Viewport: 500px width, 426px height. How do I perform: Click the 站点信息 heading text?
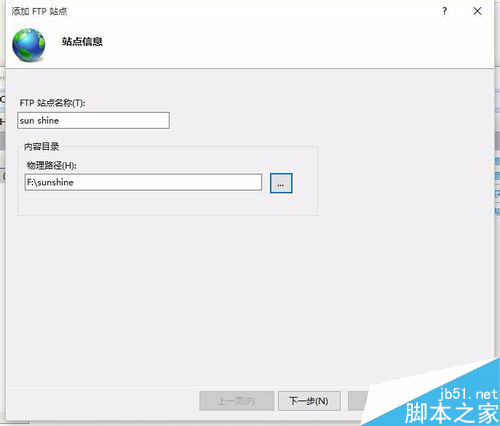tap(82, 41)
